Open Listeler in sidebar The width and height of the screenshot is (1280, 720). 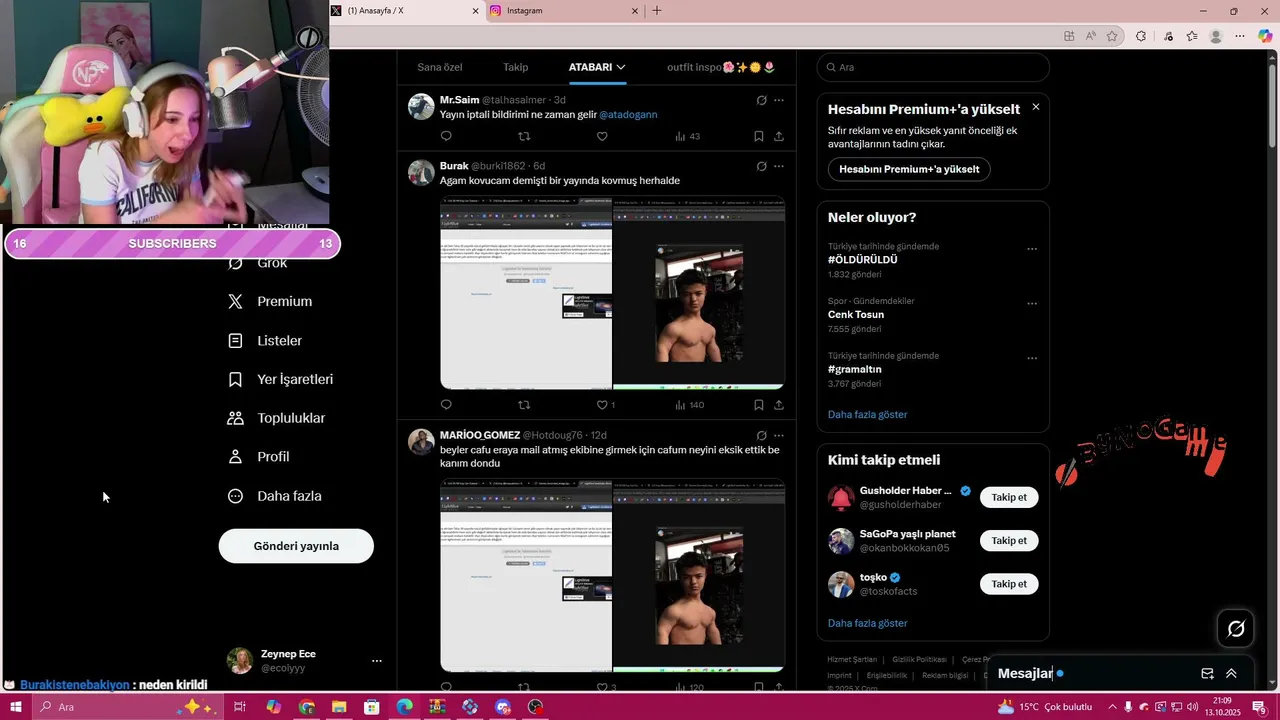[x=266, y=340]
